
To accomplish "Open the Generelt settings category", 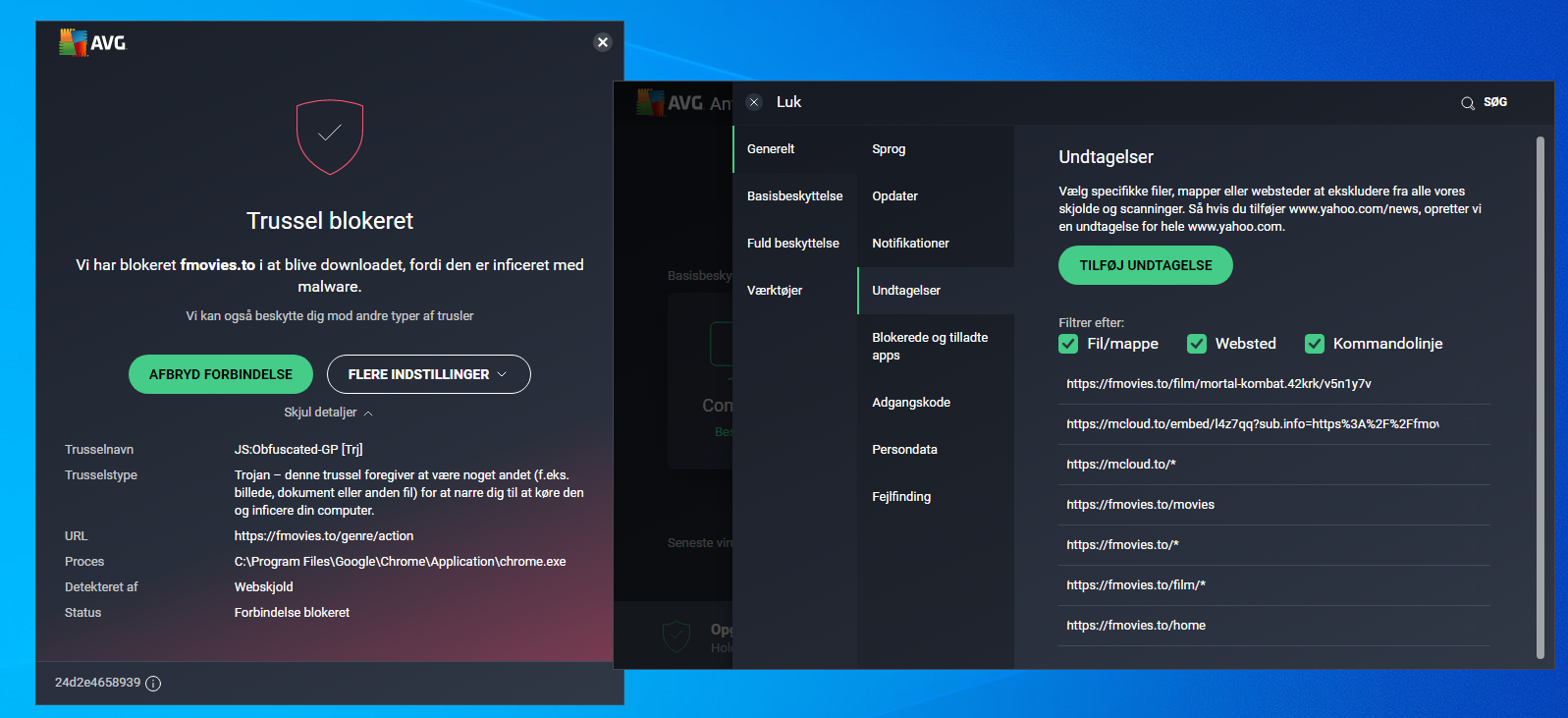I will 795,149.
